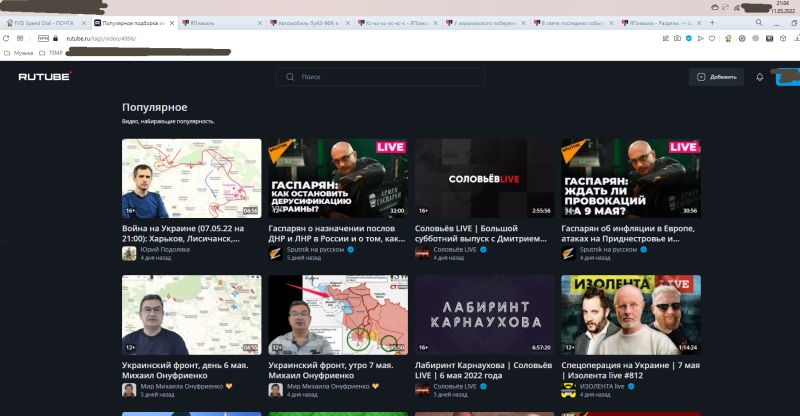
Task: Click title 'Лабиринт Карнаухова | Соловьёв LIVE'
Action: coord(483,370)
